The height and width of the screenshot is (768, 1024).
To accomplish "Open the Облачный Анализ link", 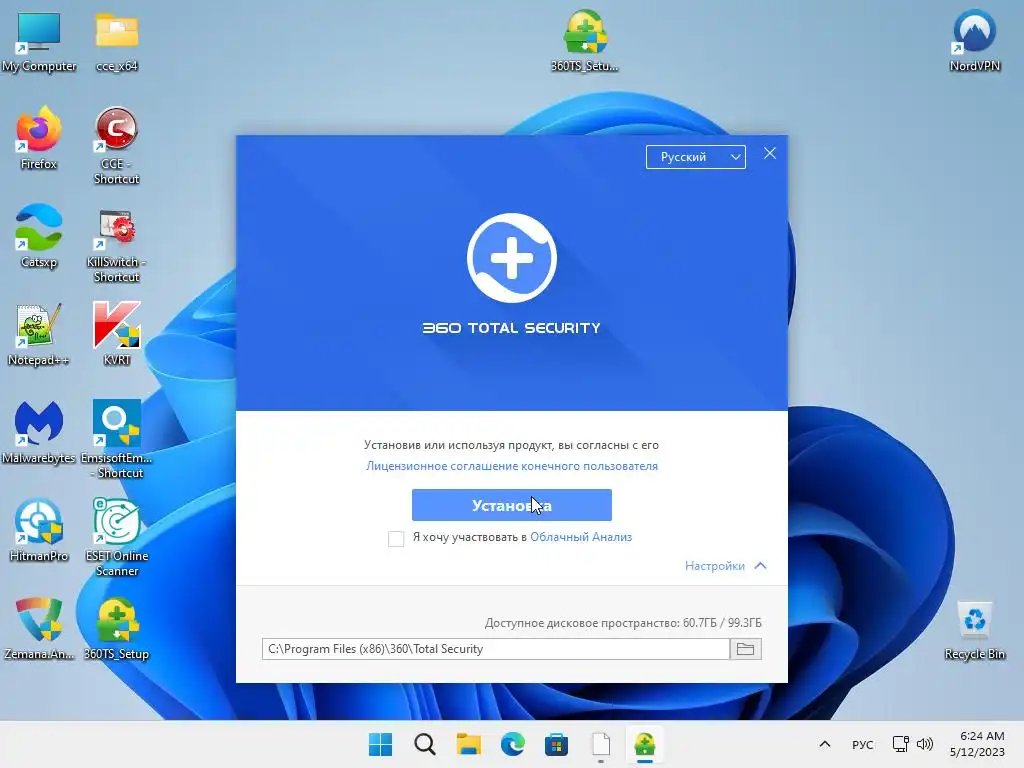I will click(x=581, y=537).
